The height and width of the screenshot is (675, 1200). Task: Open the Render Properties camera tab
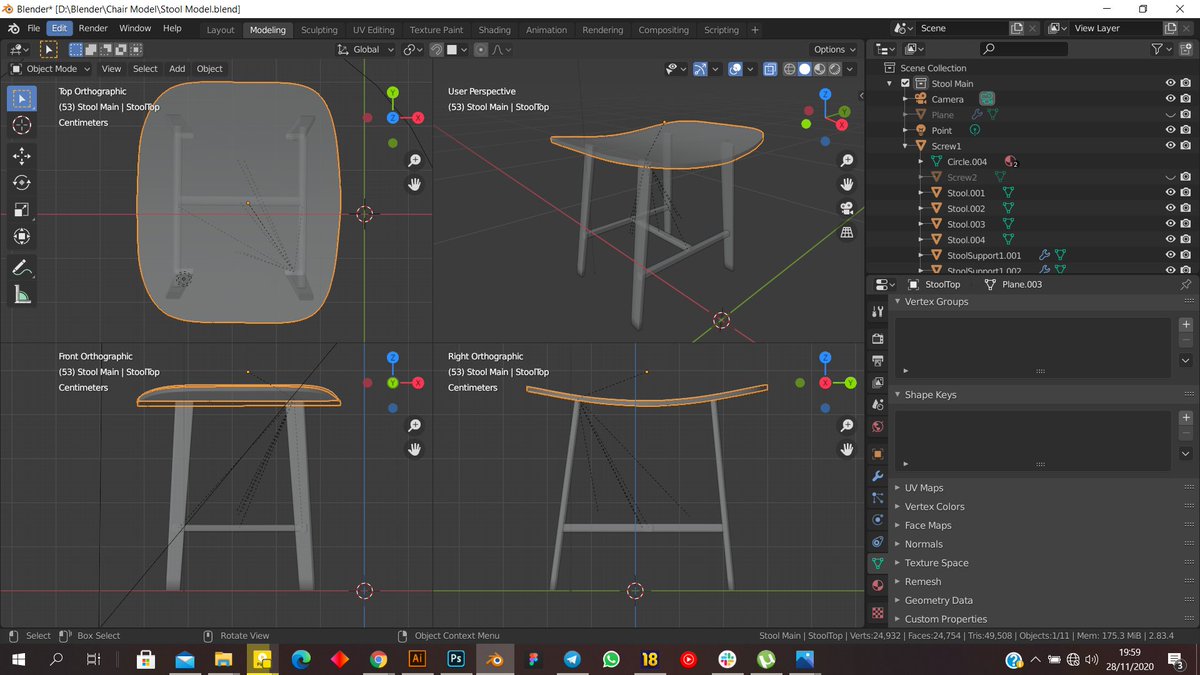click(x=877, y=341)
